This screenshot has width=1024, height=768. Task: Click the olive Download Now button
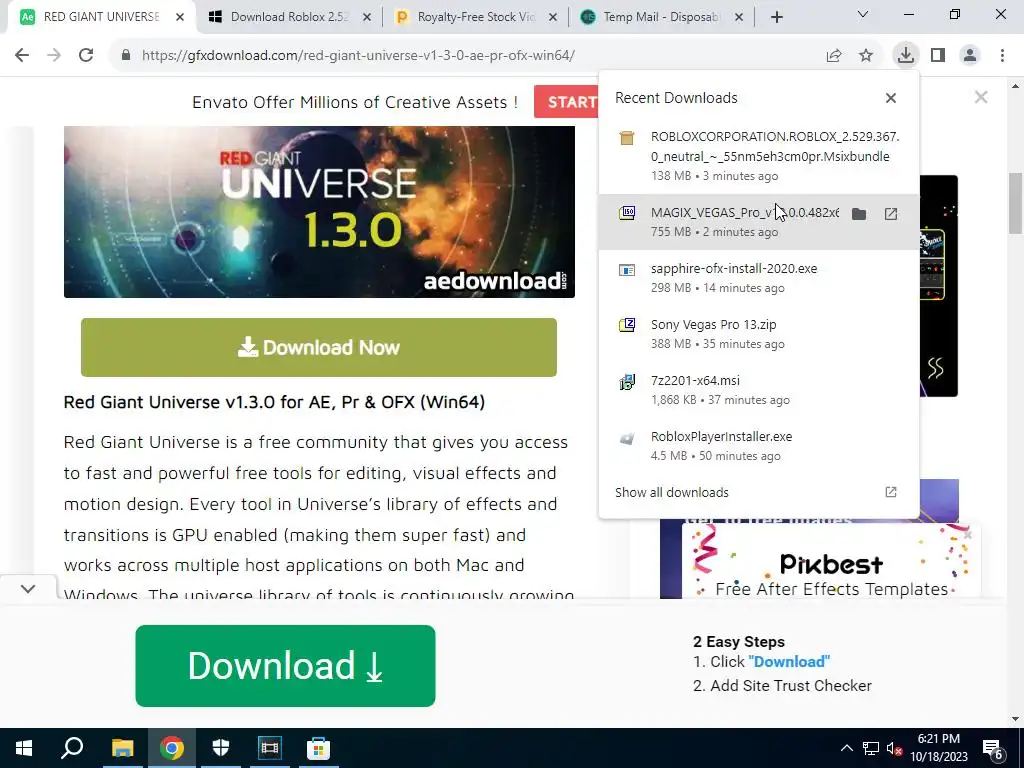319,347
